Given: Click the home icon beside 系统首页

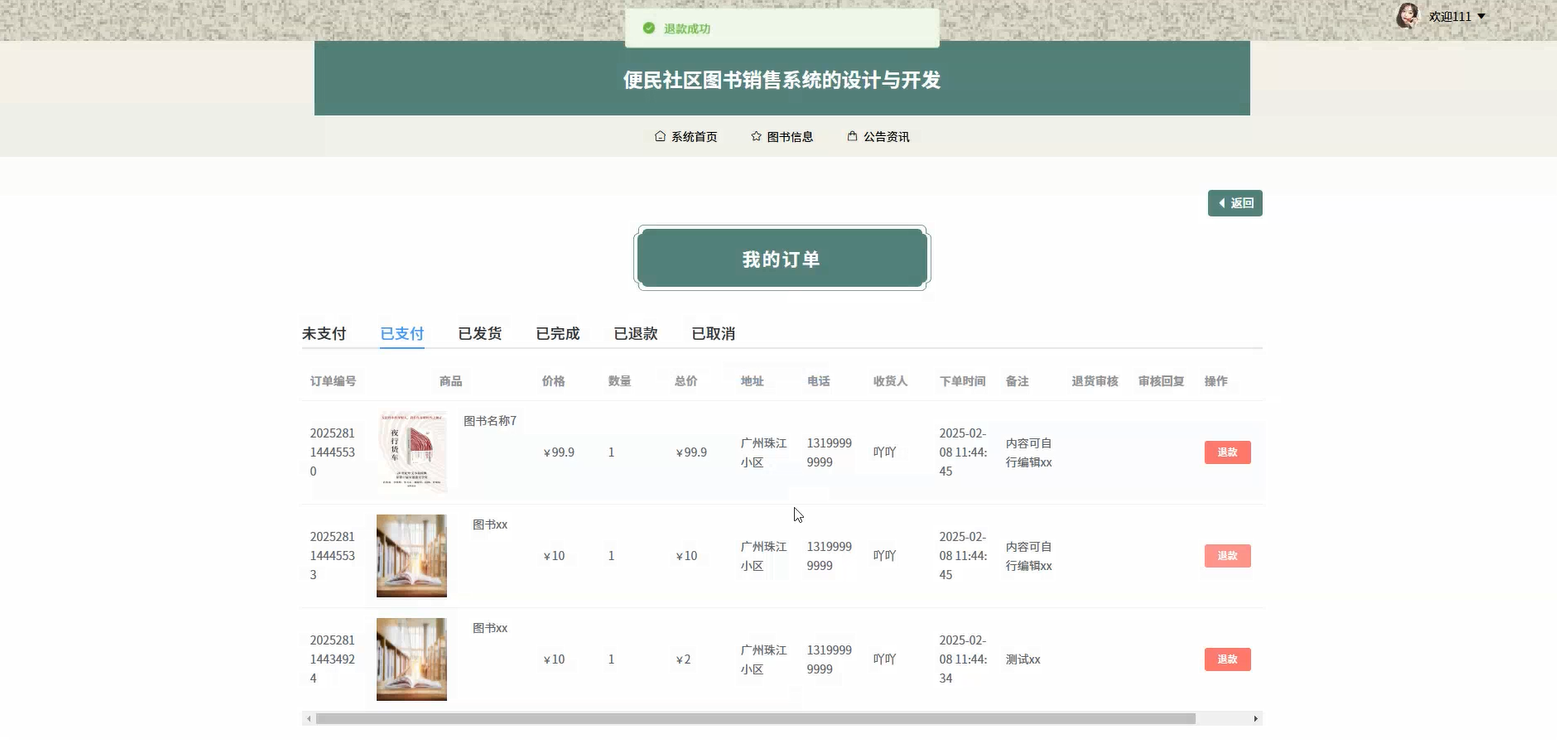Looking at the screenshot, I should coord(659,135).
